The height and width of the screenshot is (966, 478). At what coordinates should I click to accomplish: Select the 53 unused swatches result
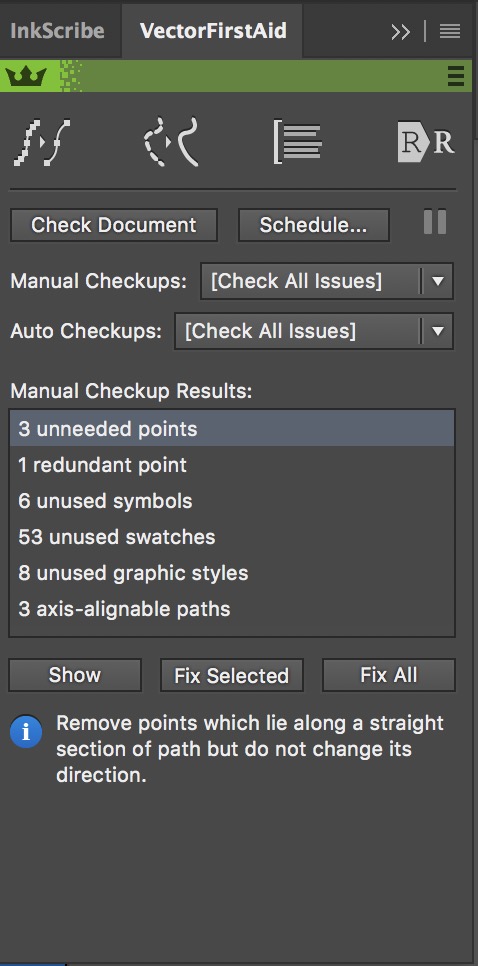pos(232,537)
